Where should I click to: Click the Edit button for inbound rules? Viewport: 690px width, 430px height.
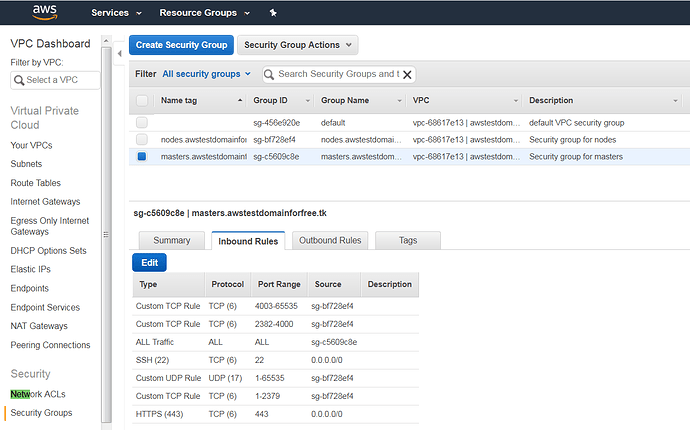point(149,262)
